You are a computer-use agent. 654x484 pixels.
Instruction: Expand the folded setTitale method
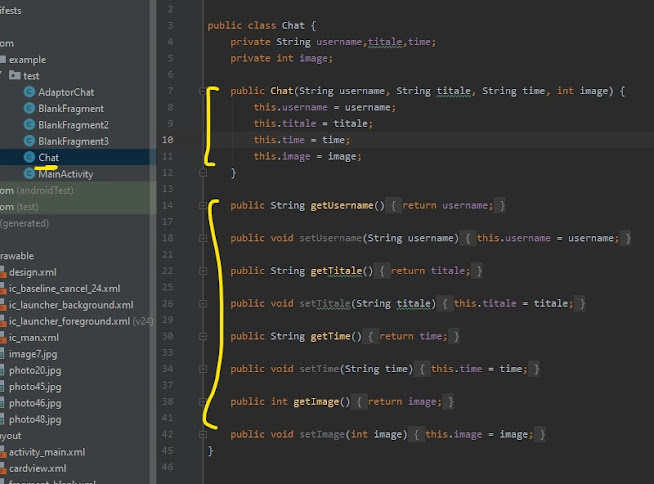(202, 303)
